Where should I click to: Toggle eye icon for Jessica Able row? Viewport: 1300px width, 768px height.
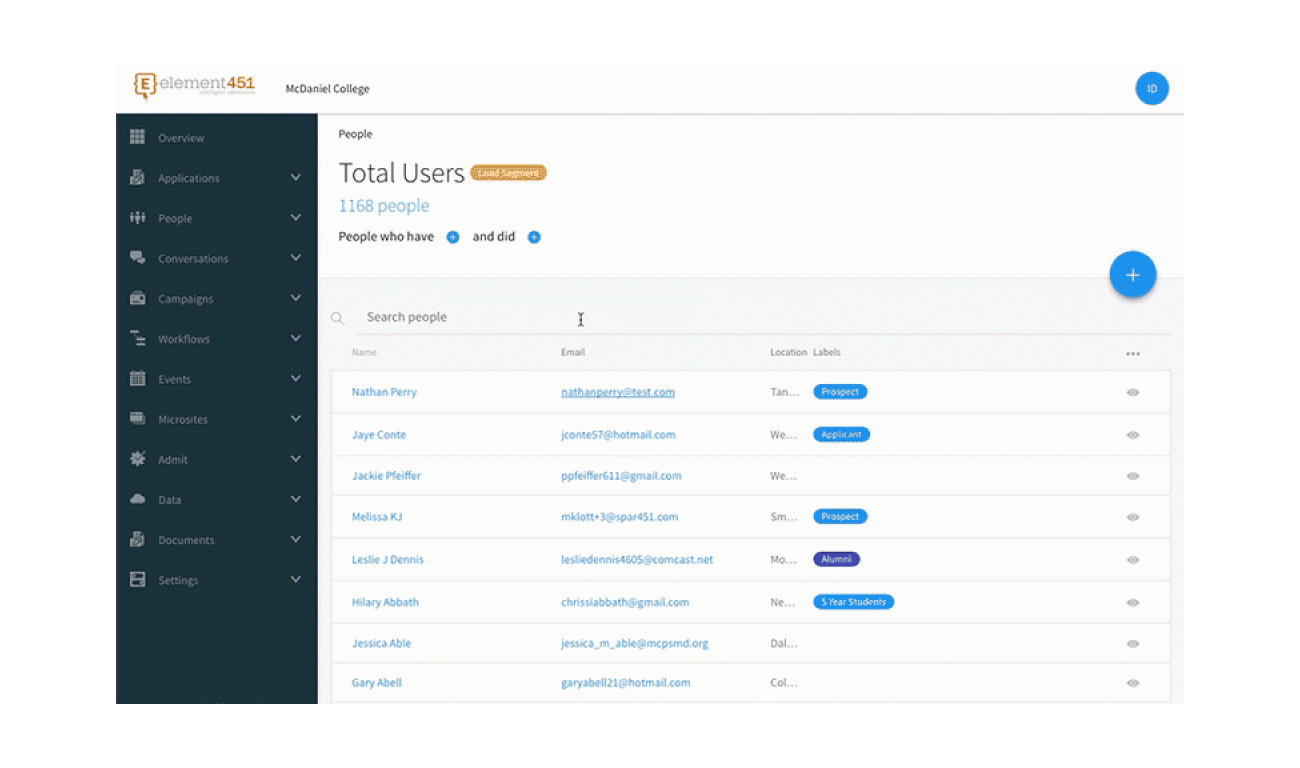[x=1132, y=644]
